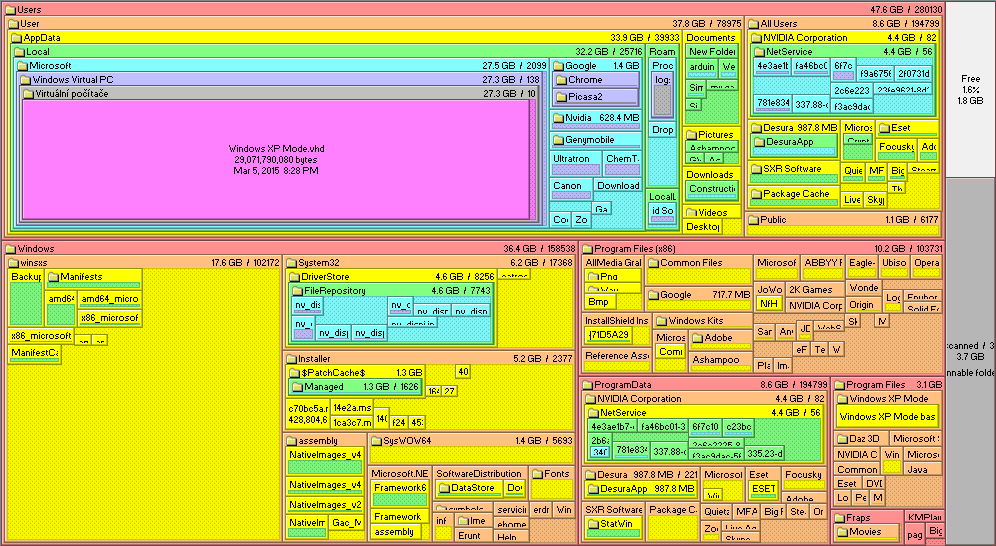Click the Manifests folder in winsxs
This screenshot has height=546, width=996.
point(80,277)
